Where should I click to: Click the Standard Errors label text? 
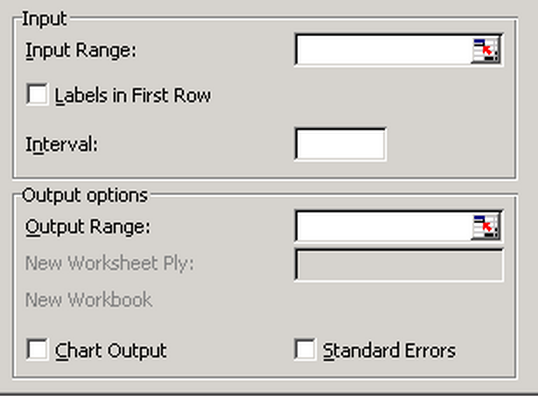pyautogui.click(x=389, y=351)
